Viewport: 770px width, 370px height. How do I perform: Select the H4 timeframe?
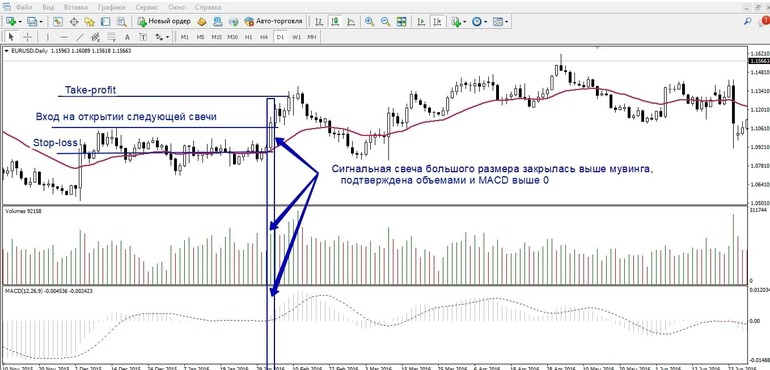264,37
